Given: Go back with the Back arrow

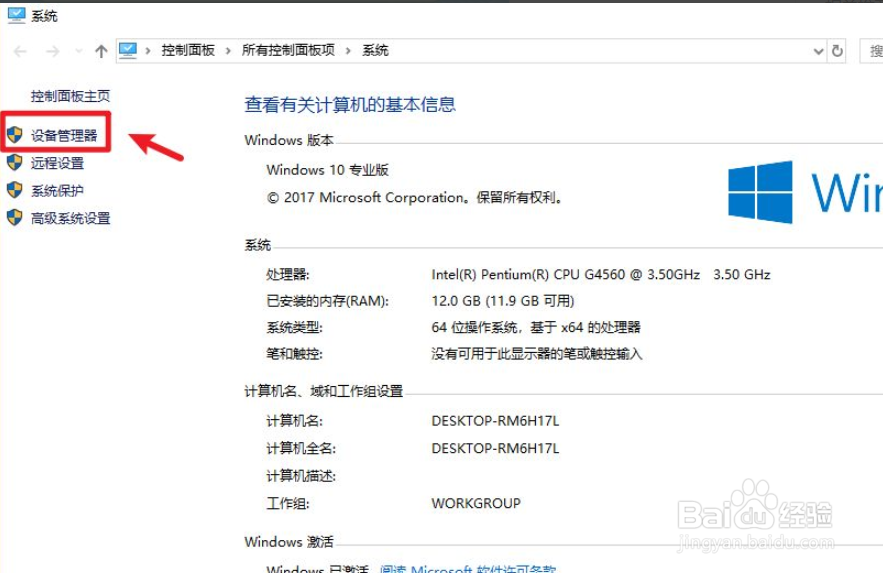Looking at the screenshot, I should pyautogui.click(x=20, y=51).
